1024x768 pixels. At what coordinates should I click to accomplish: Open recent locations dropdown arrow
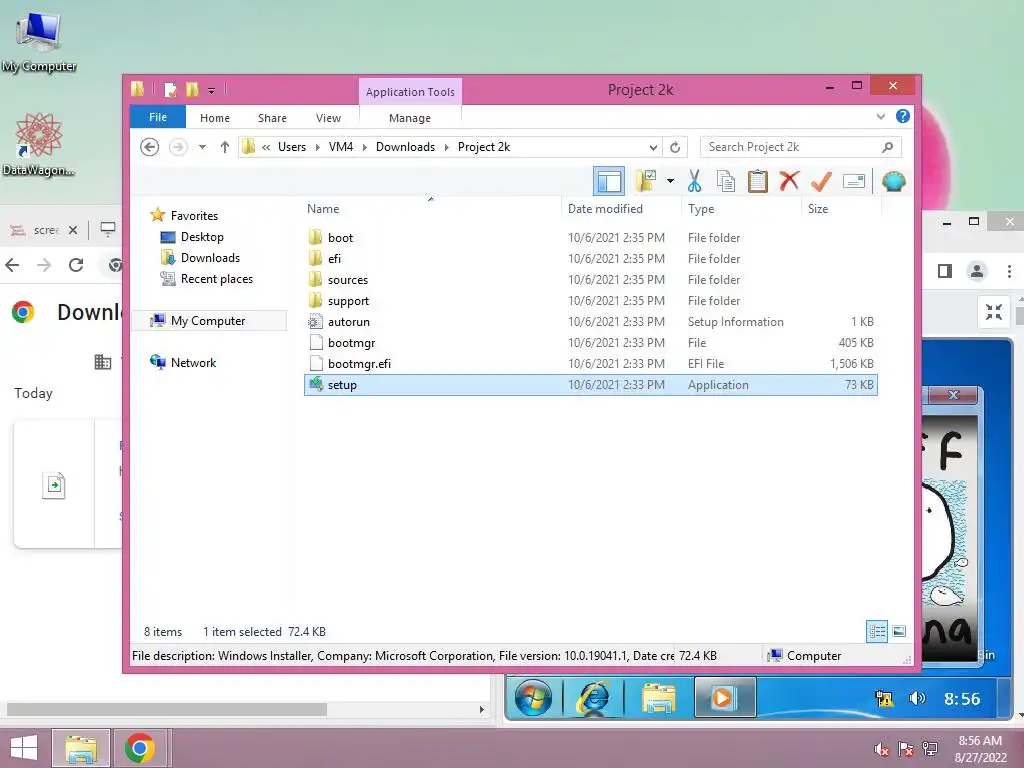pos(202,147)
